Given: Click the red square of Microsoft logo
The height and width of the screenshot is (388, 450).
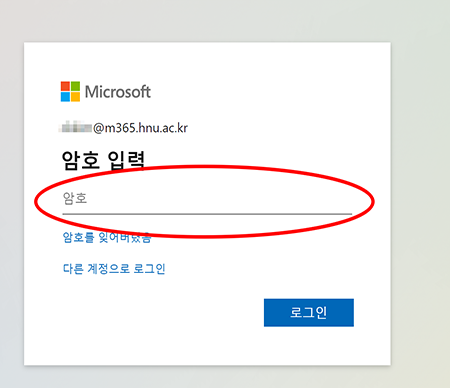Looking at the screenshot, I should [x=65, y=86].
